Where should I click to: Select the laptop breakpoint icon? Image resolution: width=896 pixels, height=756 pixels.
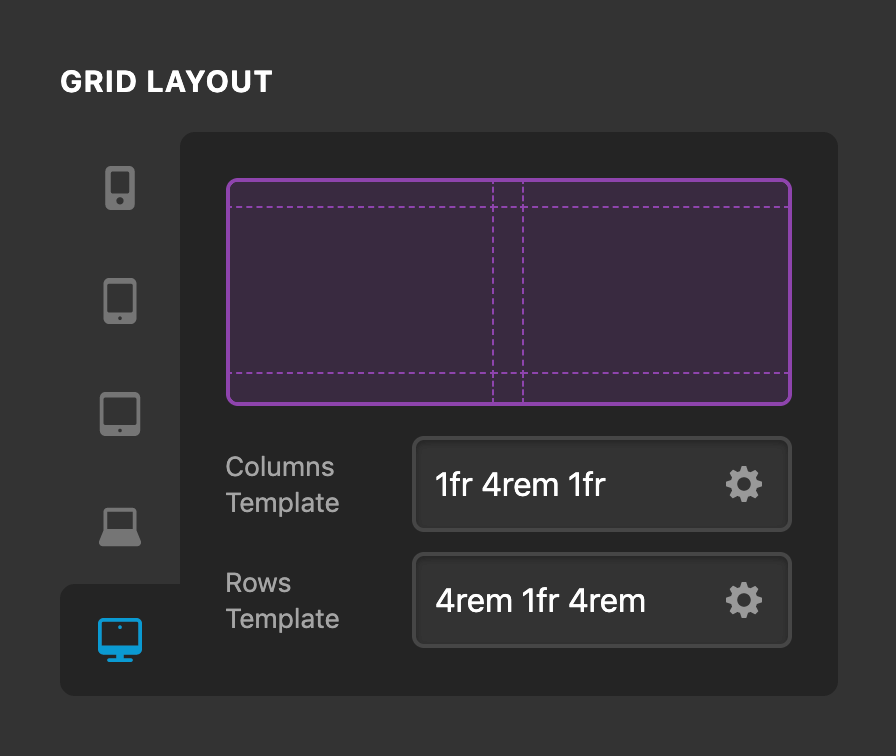(120, 527)
